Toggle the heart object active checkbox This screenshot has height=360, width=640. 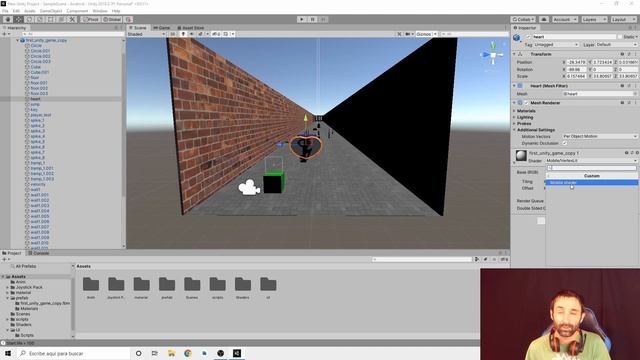coord(528,37)
